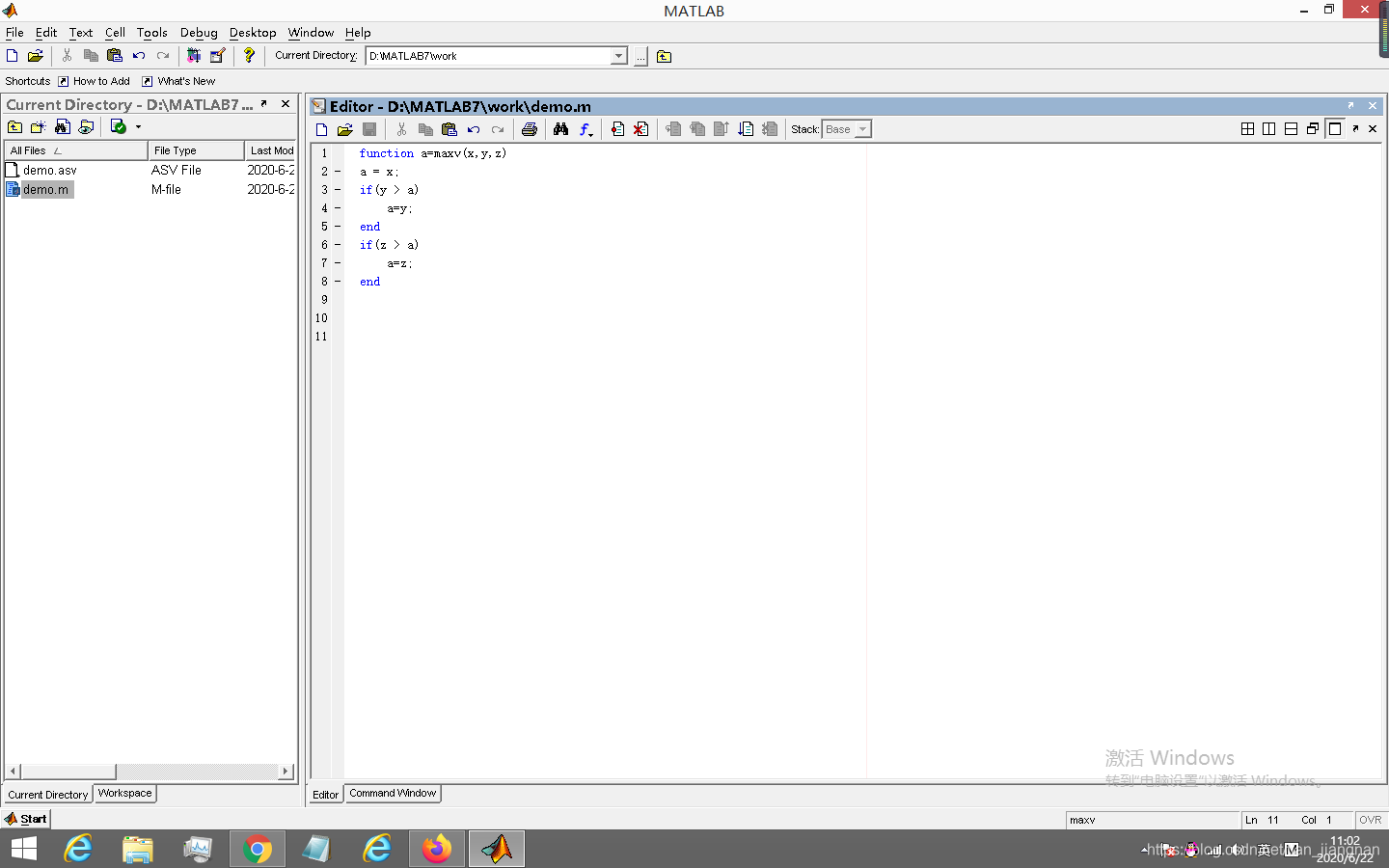Select the demo.asv file
Screen dimensions: 1389x868
click(49, 170)
